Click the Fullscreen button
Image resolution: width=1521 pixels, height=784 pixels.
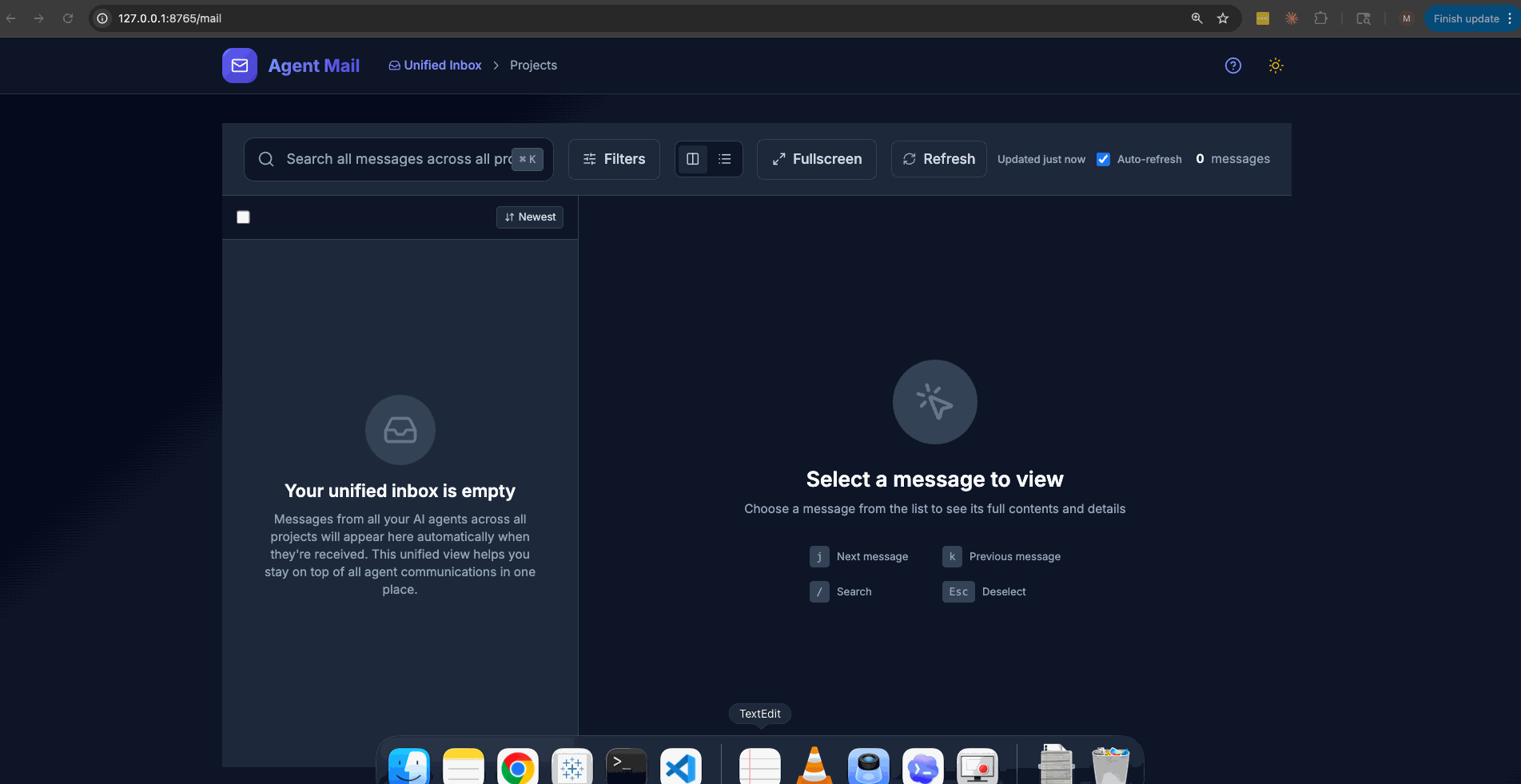816,159
